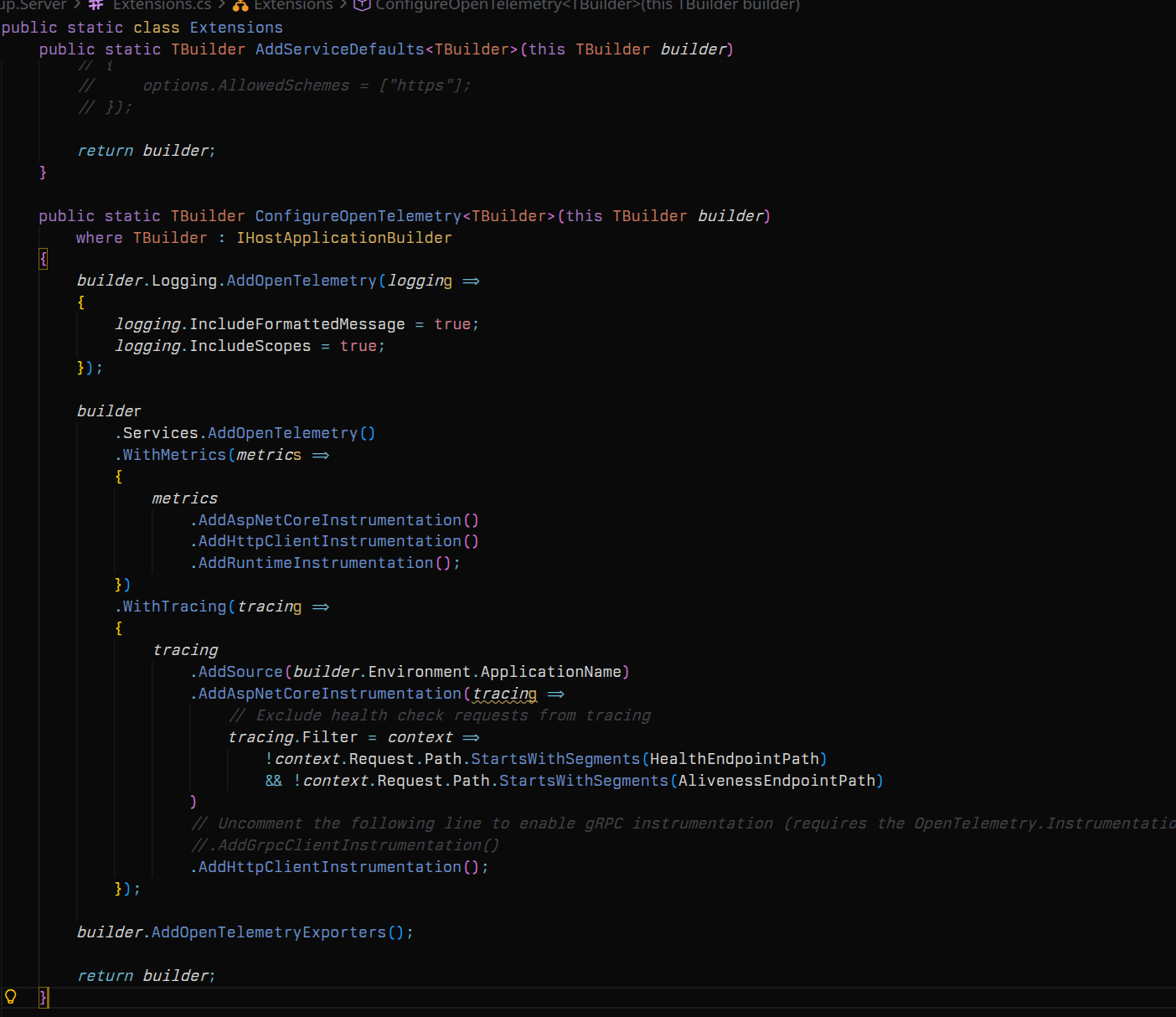Click the ConfigureOpenTelemetry method name in the declaration
The width and height of the screenshot is (1176, 1017).
[358, 216]
